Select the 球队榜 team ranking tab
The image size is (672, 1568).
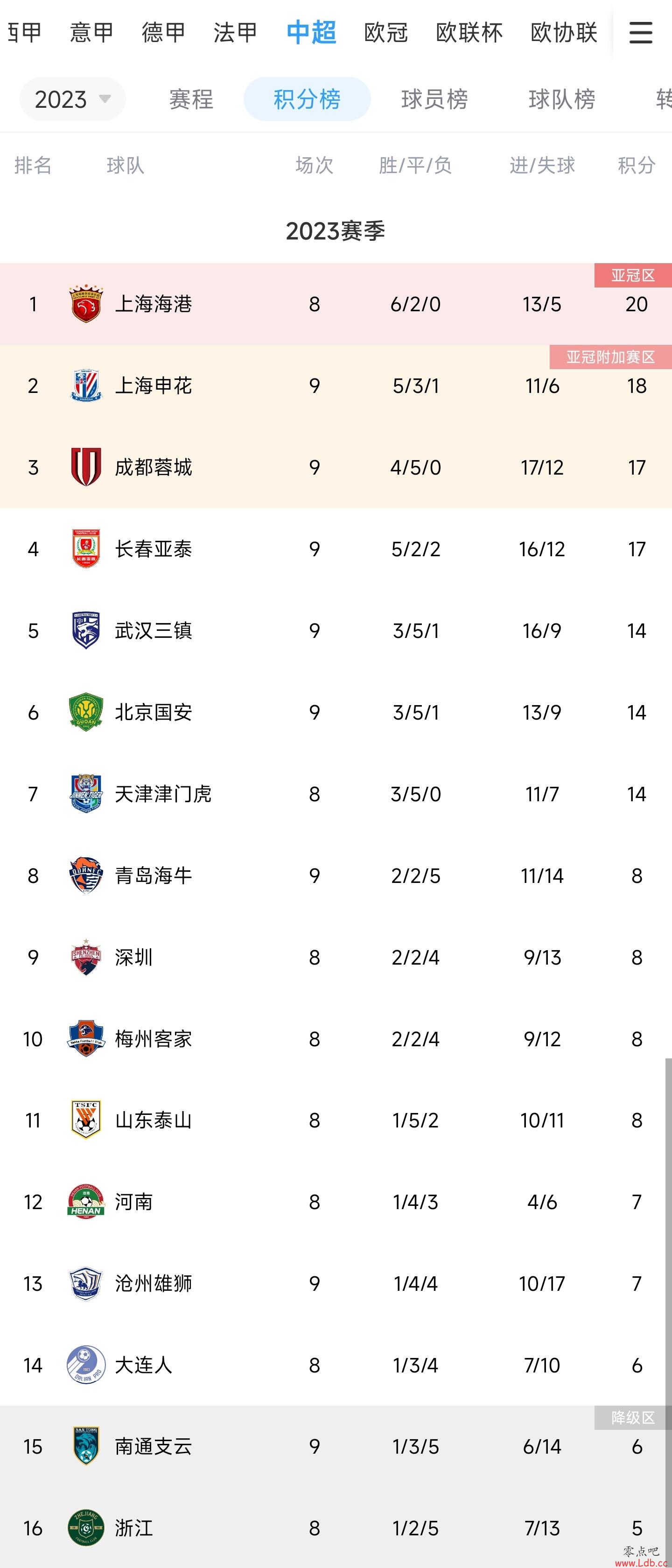pos(562,98)
